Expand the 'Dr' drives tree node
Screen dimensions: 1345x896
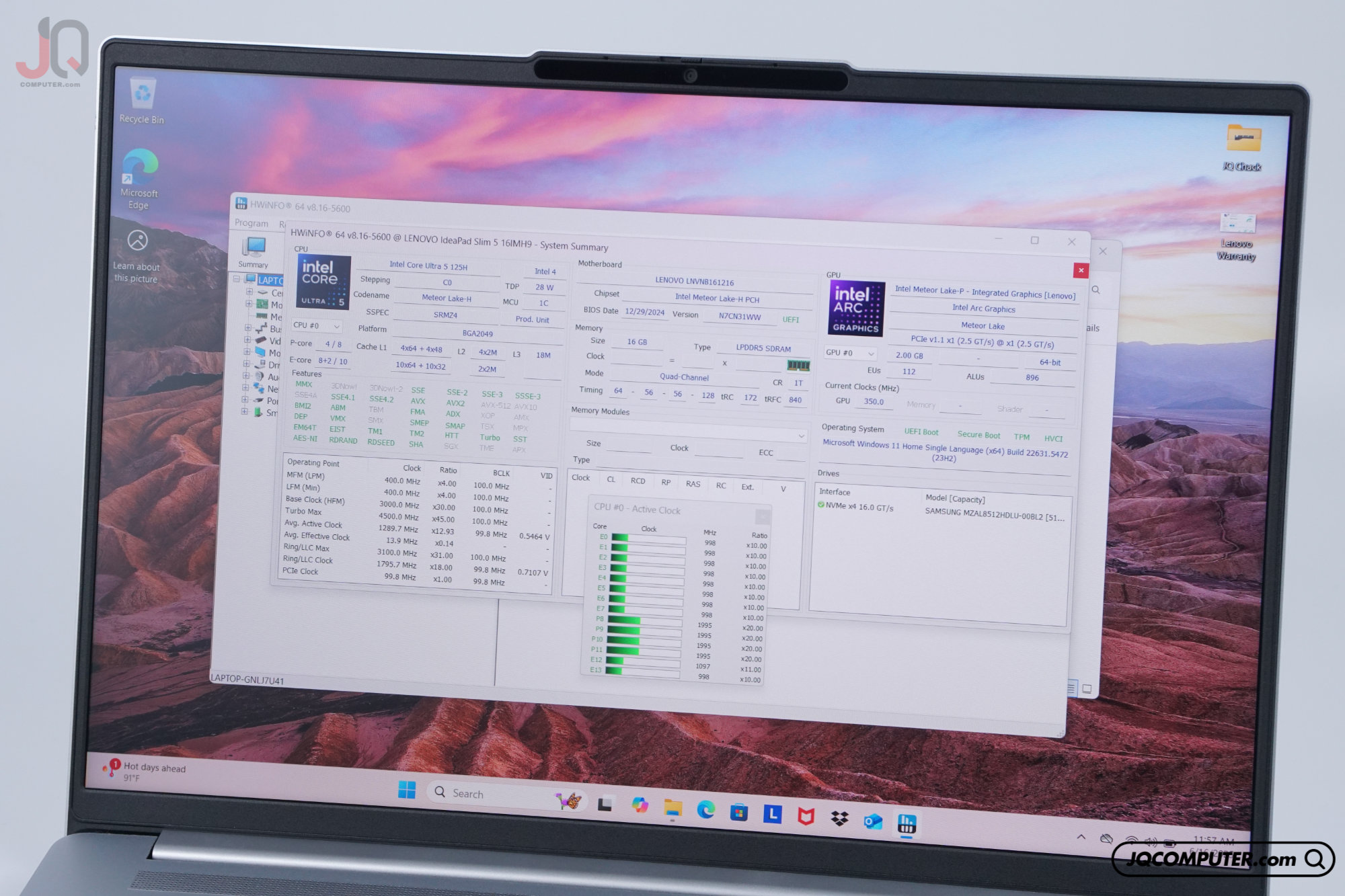247,364
